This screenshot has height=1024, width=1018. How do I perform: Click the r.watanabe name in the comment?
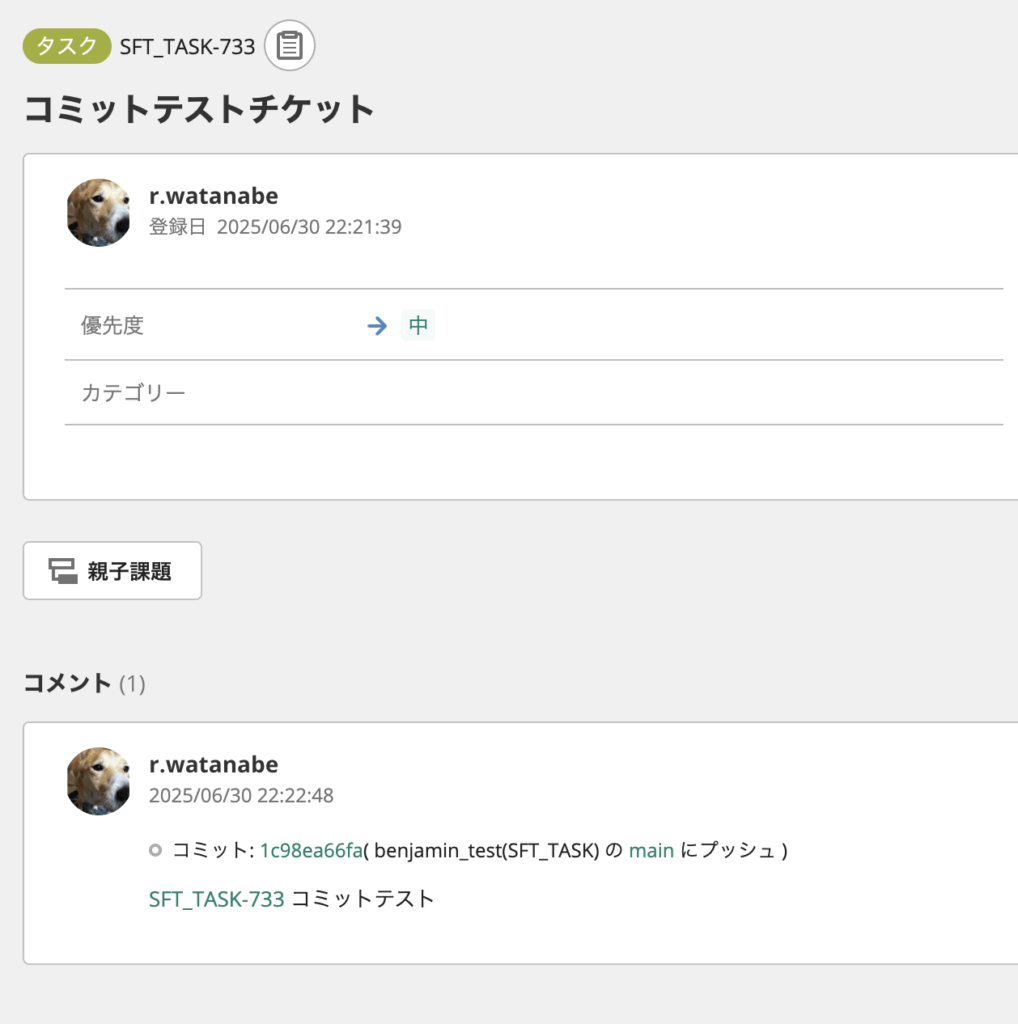coord(213,765)
